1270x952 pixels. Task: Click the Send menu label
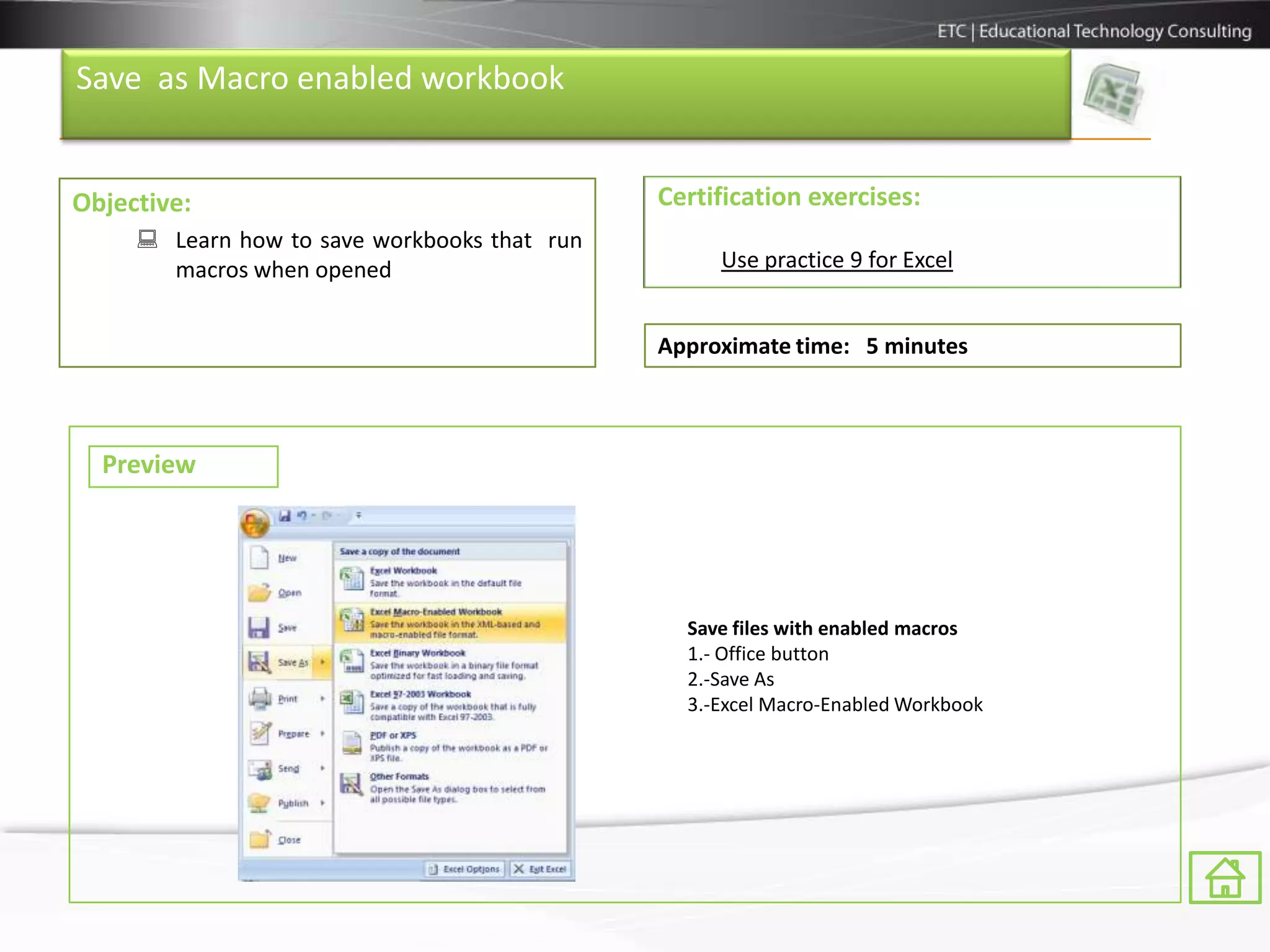point(288,769)
